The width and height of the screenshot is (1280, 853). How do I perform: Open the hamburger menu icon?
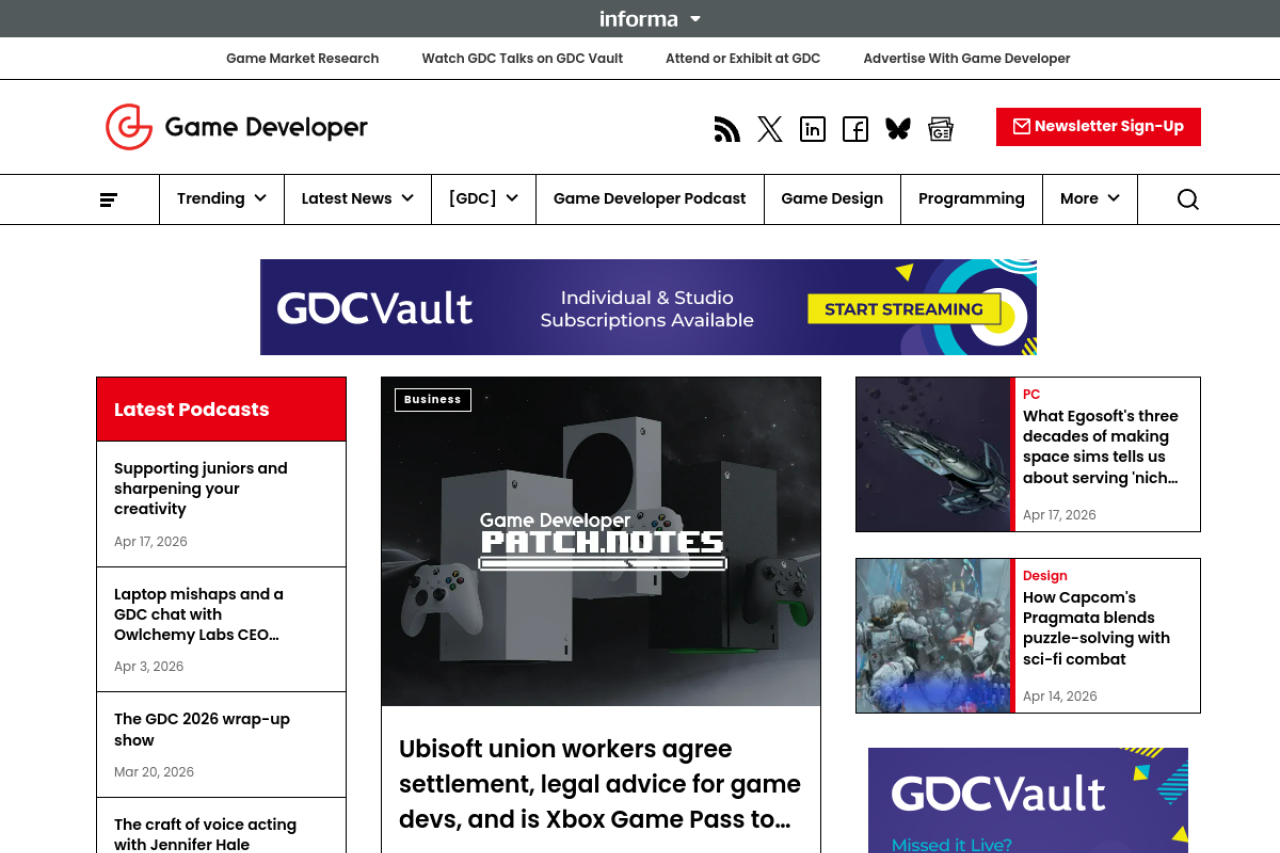109,200
